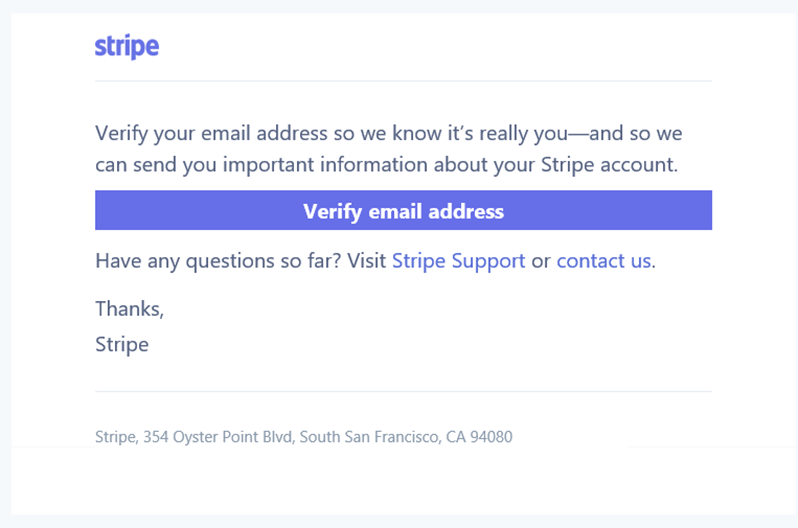Follow the contact us link
Screen dimensions: 798x528
pos(603,261)
